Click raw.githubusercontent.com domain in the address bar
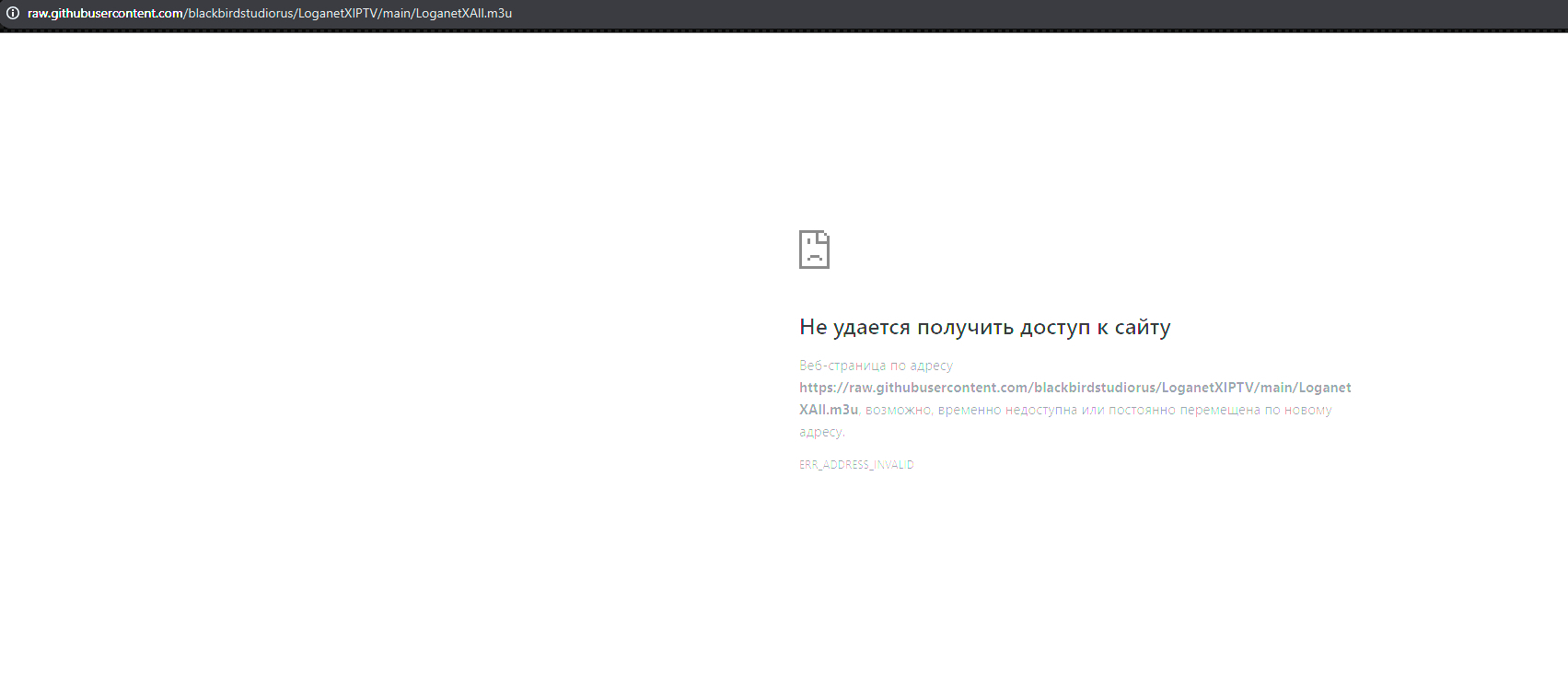 [x=105, y=13]
